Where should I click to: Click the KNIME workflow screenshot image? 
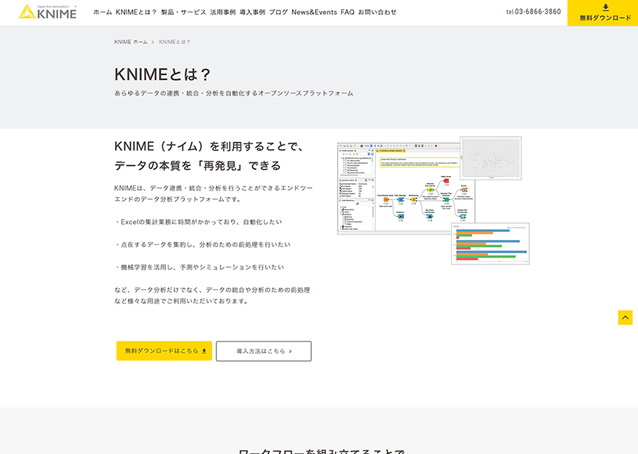click(x=406, y=189)
